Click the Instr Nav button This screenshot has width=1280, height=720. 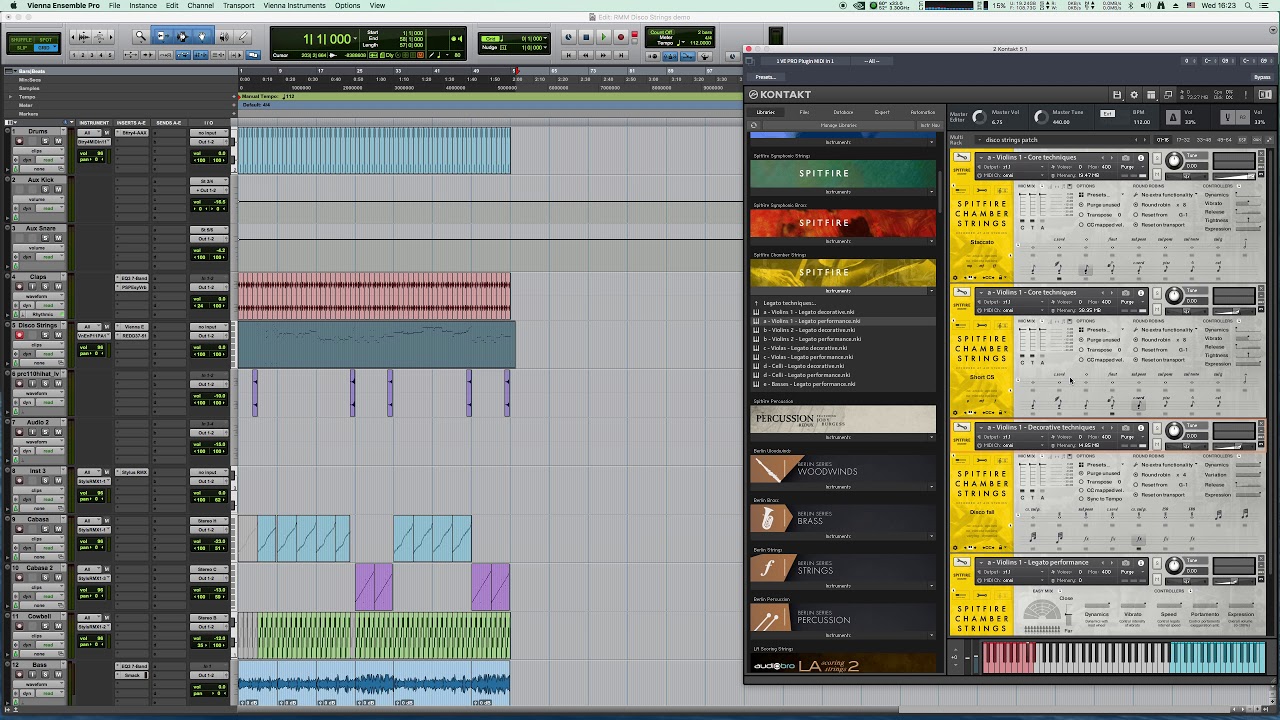(930, 125)
